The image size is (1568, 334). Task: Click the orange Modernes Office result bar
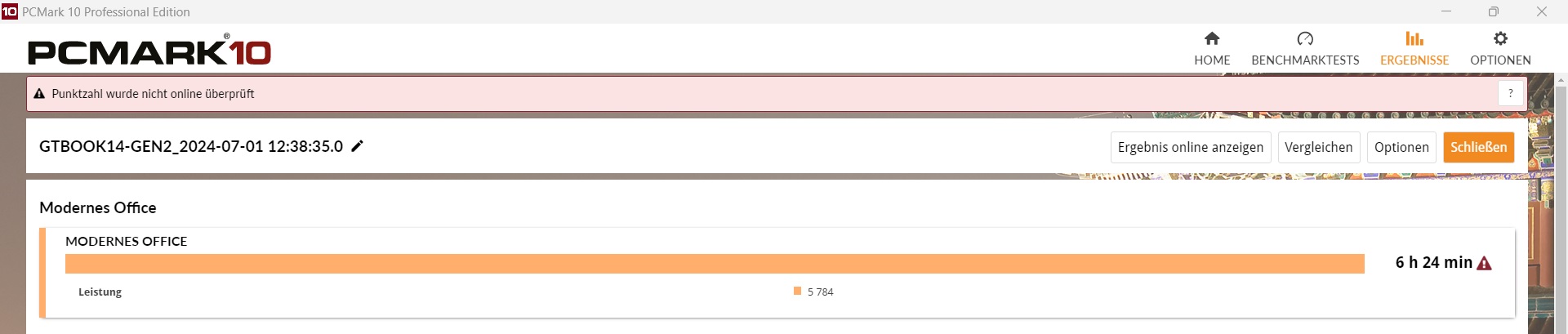pos(715,264)
